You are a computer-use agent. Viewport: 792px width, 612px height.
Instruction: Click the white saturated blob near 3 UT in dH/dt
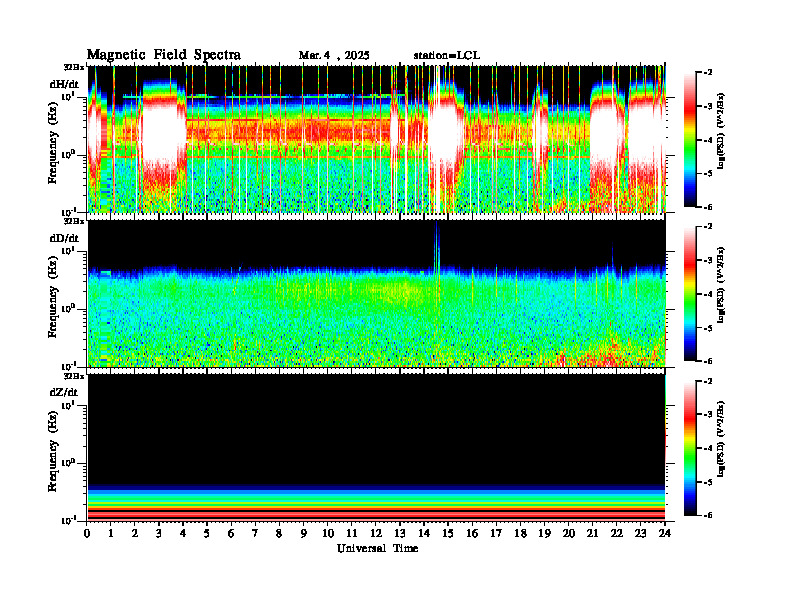pos(162,132)
